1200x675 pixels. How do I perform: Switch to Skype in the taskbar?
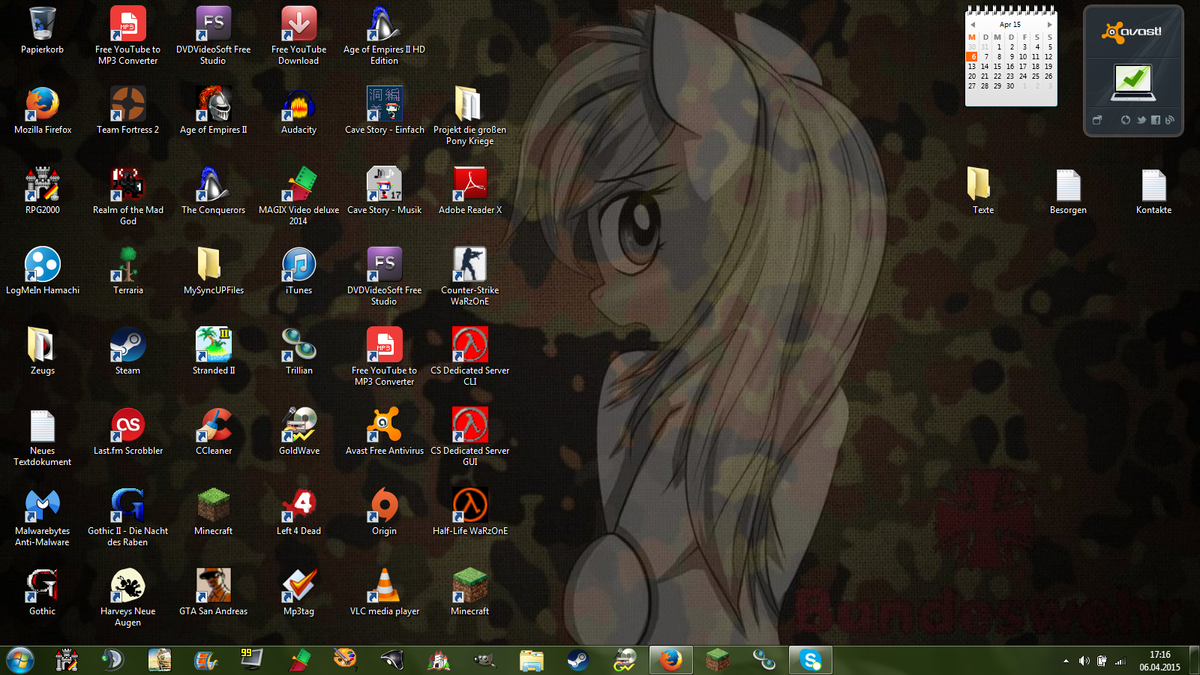(810, 660)
